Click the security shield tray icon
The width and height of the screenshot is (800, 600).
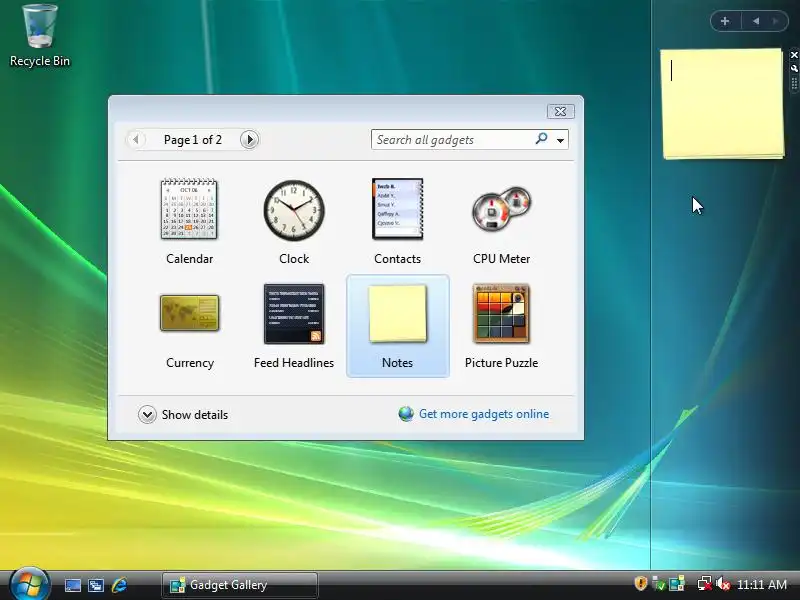[x=640, y=583]
